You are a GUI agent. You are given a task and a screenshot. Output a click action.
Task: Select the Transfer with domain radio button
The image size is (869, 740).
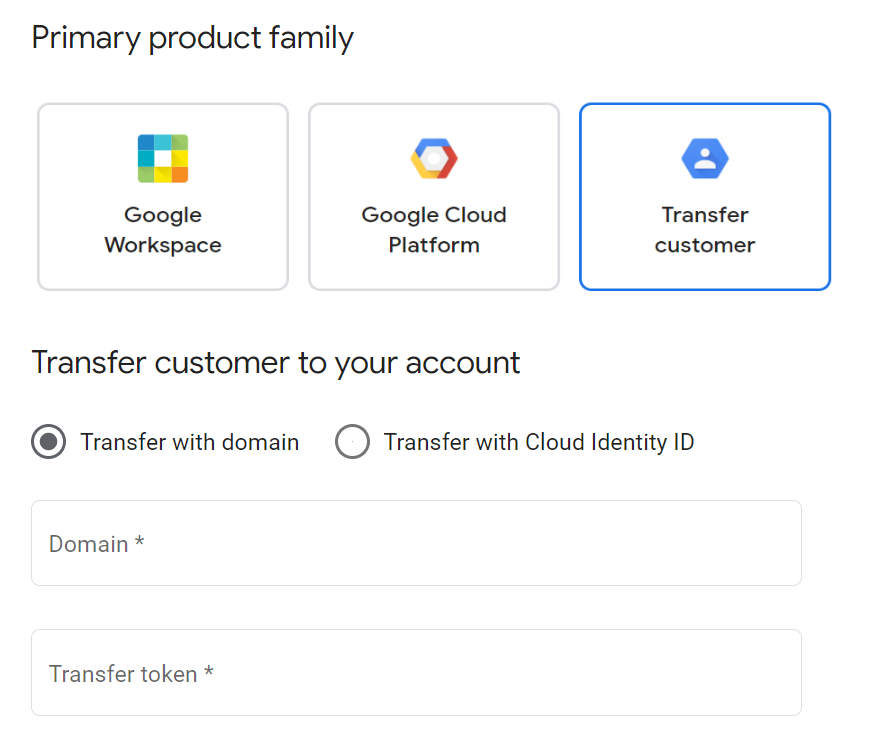tap(48, 441)
